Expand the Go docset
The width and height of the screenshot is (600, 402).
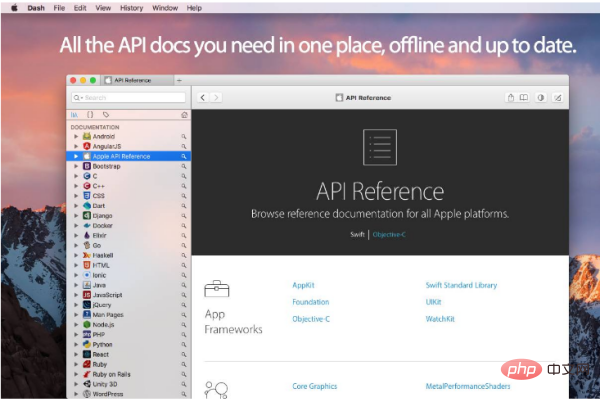[76, 246]
